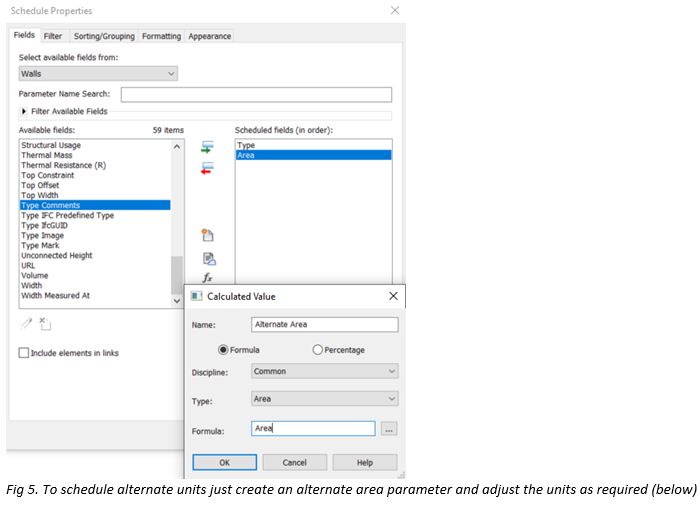Click the Help button
The image size is (700, 505).
coord(365,463)
